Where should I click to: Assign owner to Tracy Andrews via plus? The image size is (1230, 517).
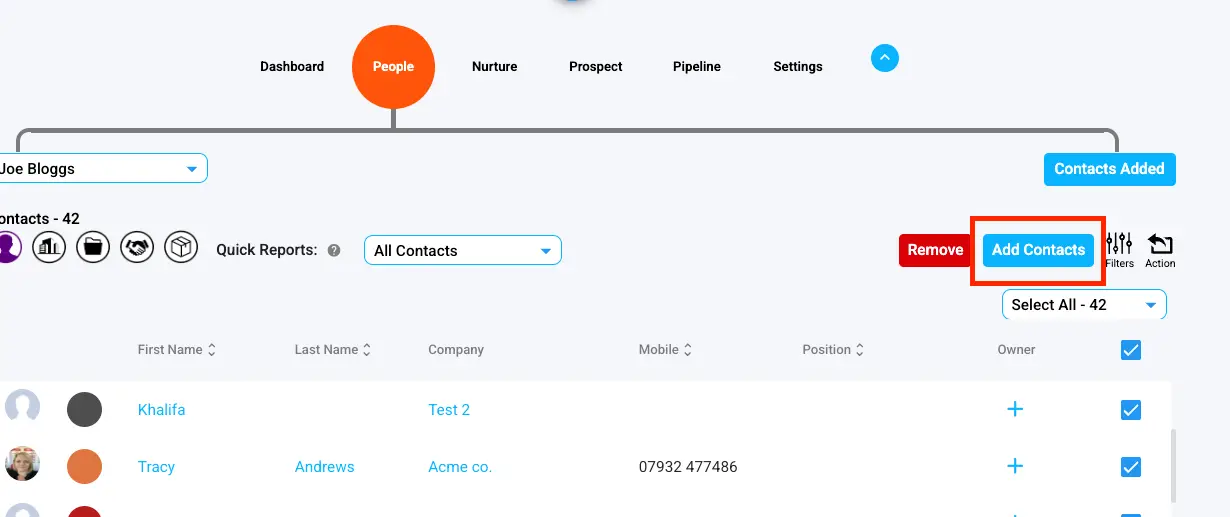coord(1015,466)
